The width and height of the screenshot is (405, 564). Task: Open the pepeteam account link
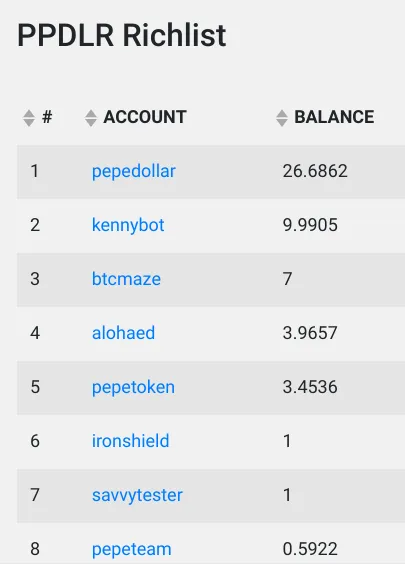[x=132, y=549]
